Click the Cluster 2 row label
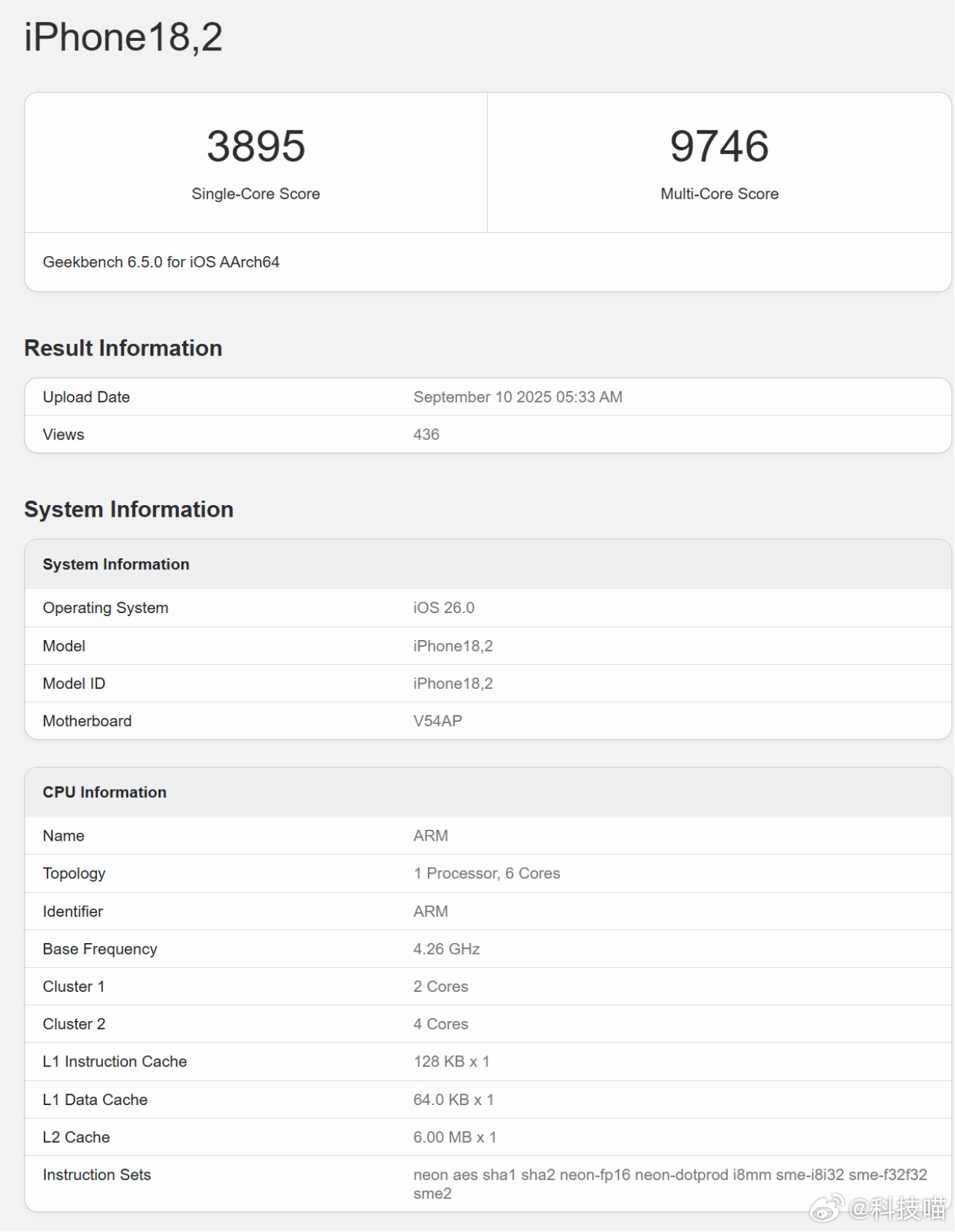The height and width of the screenshot is (1232, 955). click(x=74, y=1024)
